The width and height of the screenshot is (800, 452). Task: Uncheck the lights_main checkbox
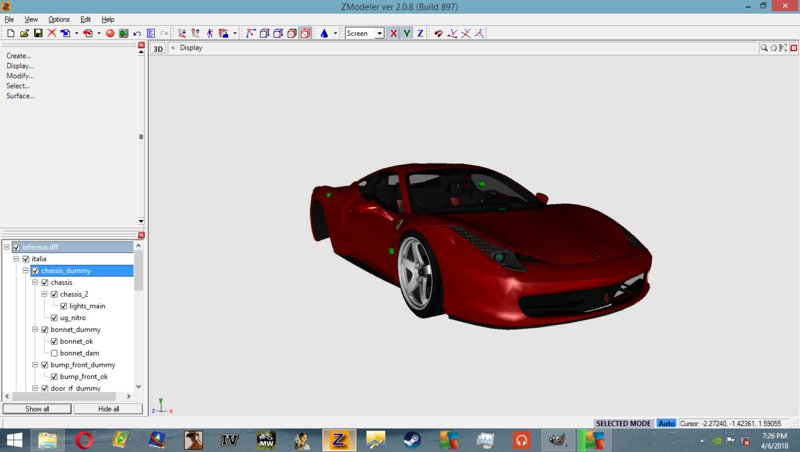(63, 306)
